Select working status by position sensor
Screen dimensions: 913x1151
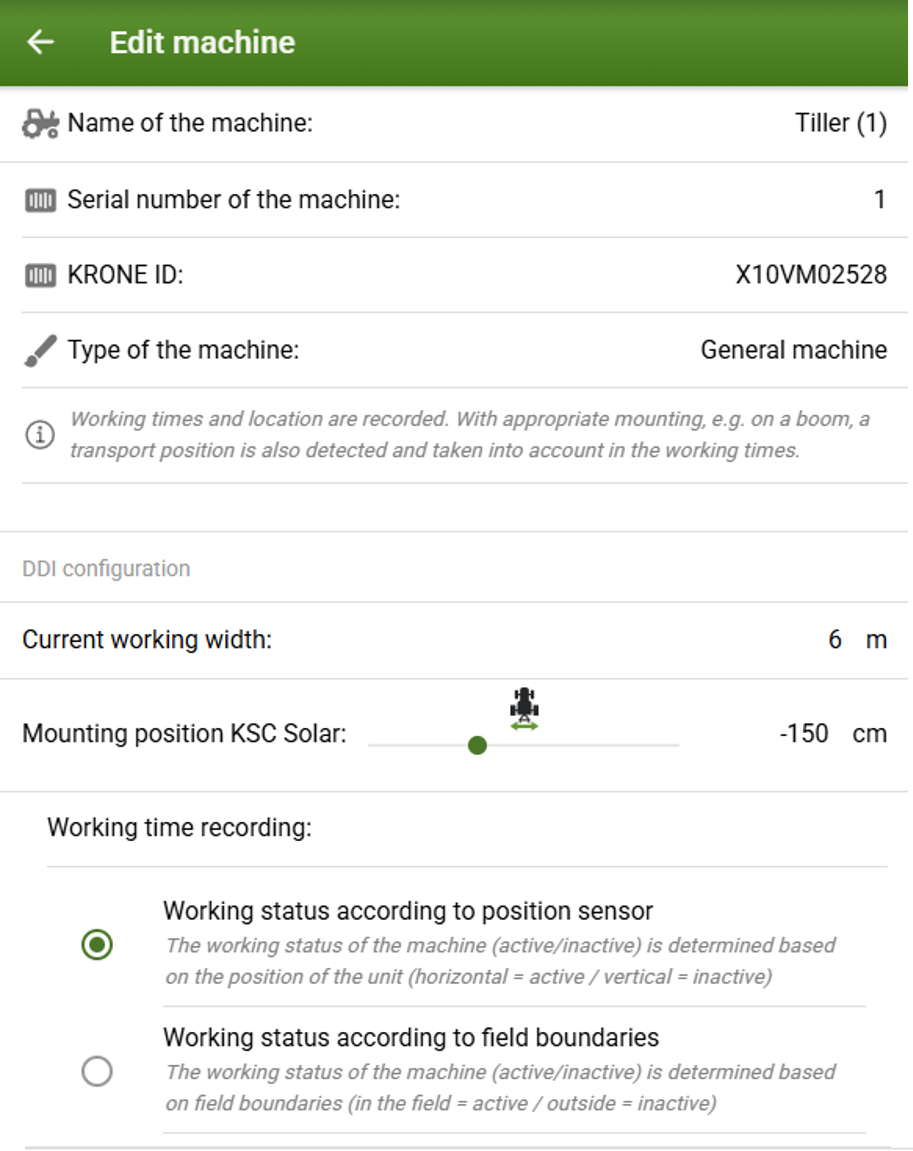[x=97, y=945]
